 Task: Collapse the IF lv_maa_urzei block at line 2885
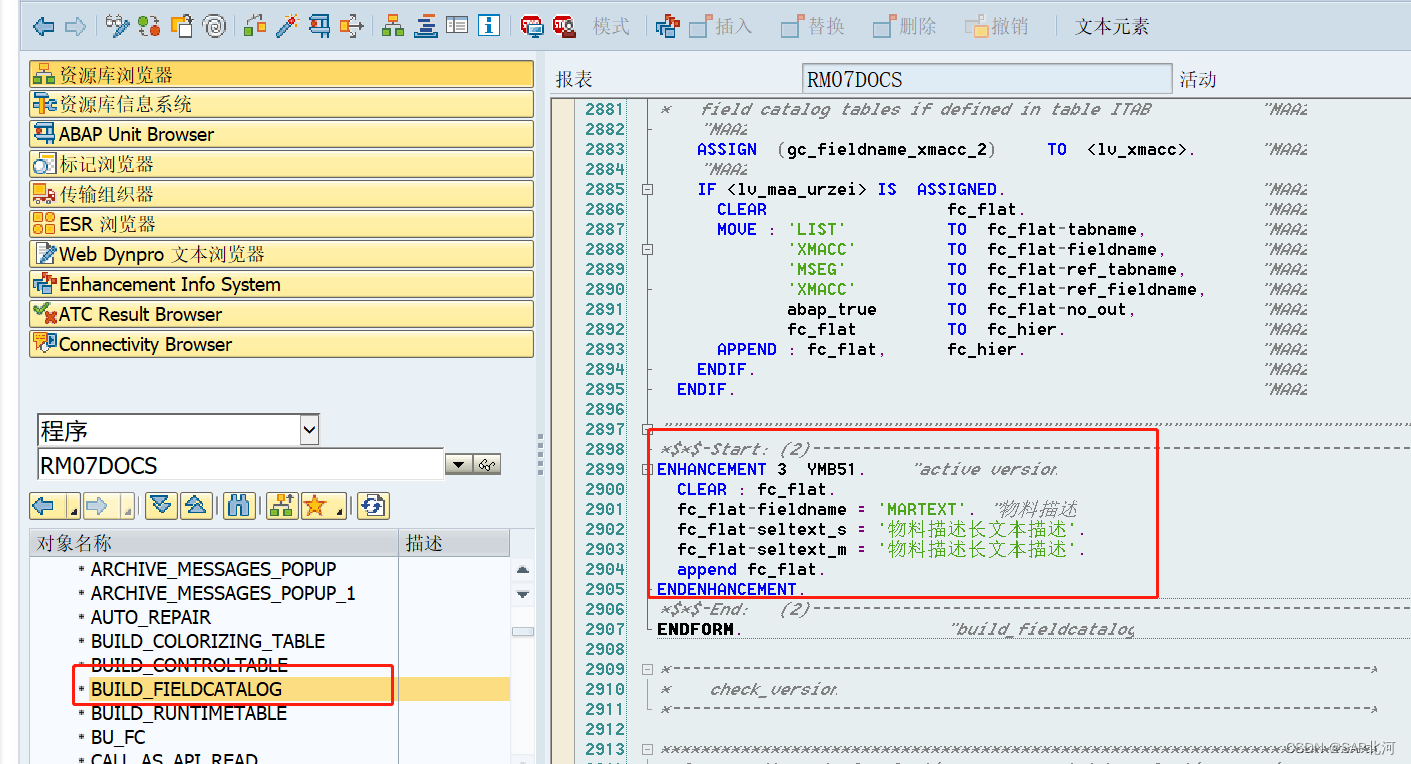647,189
